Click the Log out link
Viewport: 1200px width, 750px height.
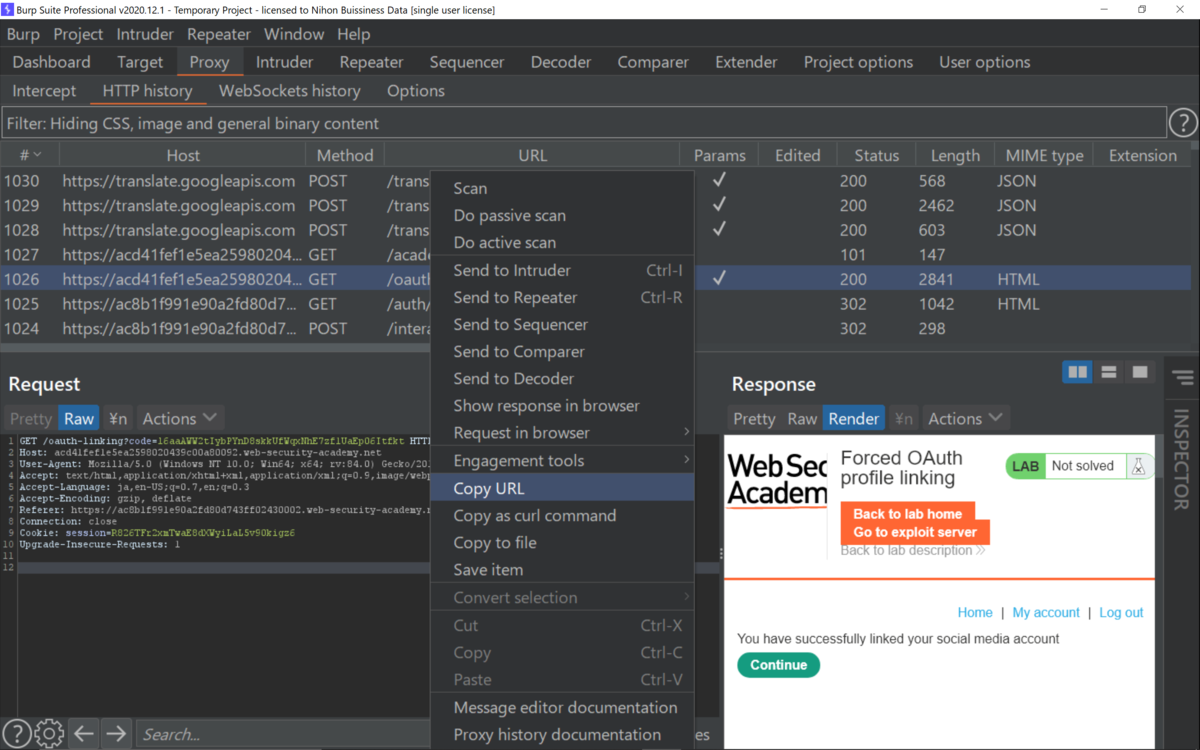(x=1121, y=612)
